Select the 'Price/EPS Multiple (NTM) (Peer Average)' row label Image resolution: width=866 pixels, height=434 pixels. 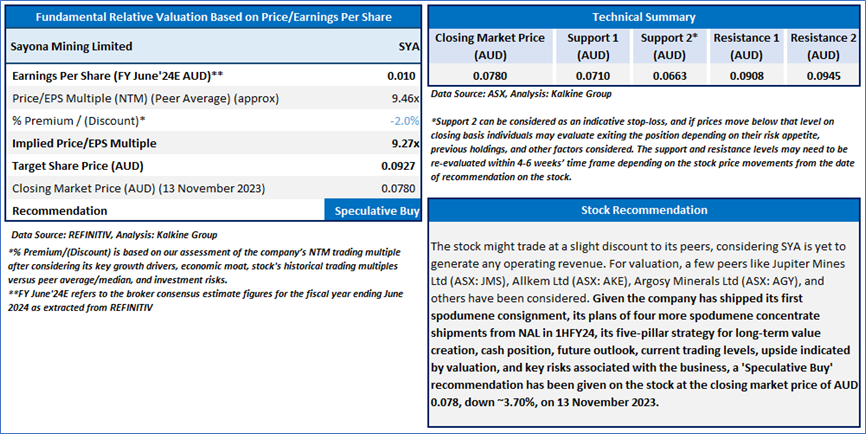tap(145, 99)
